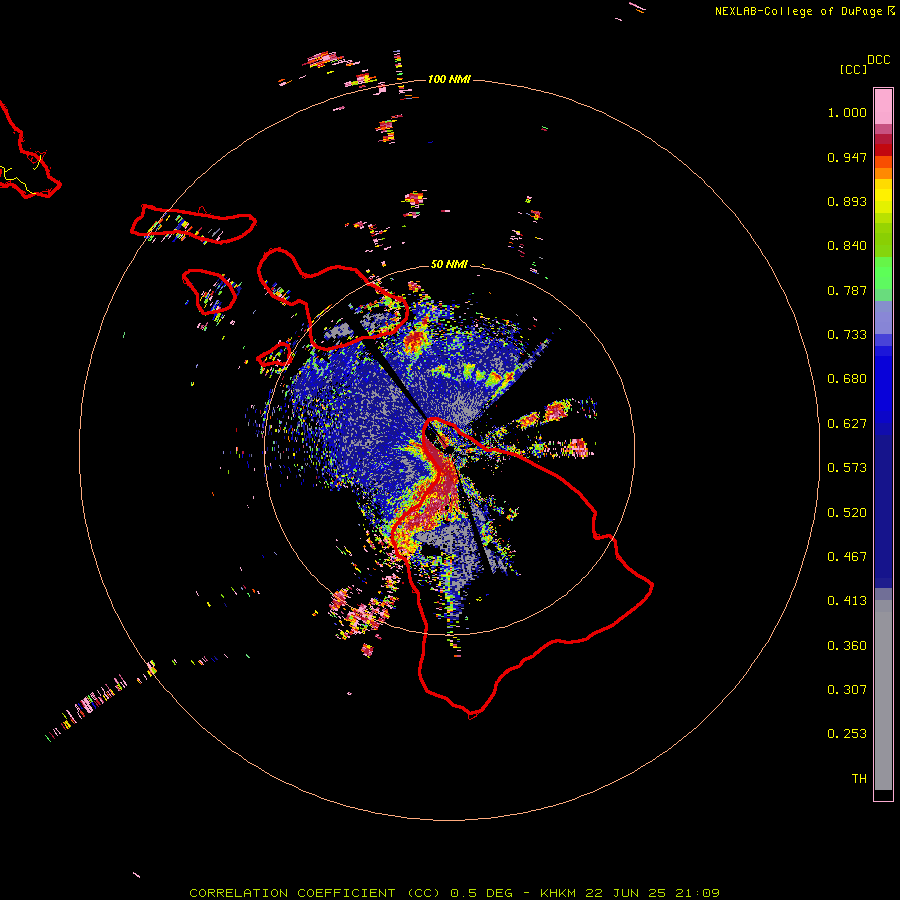
Task: Click the pink top segment of the color bar
Action: (883, 107)
